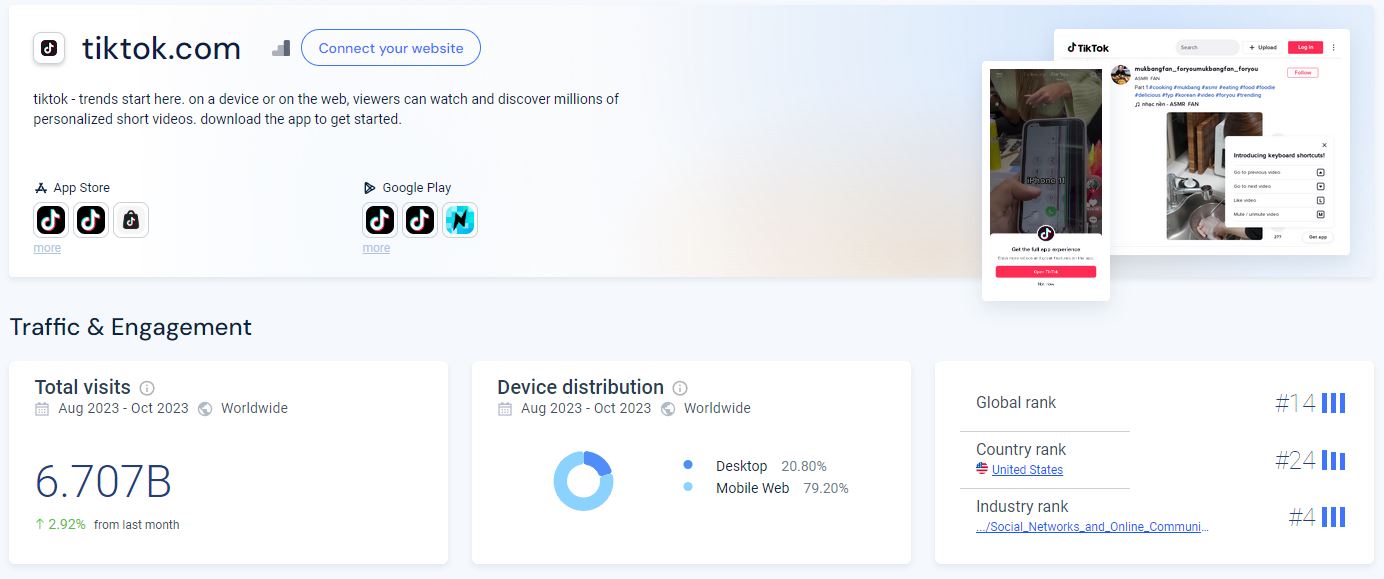Click the TikTok favicon beside tiktok.com

click(49, 48)
